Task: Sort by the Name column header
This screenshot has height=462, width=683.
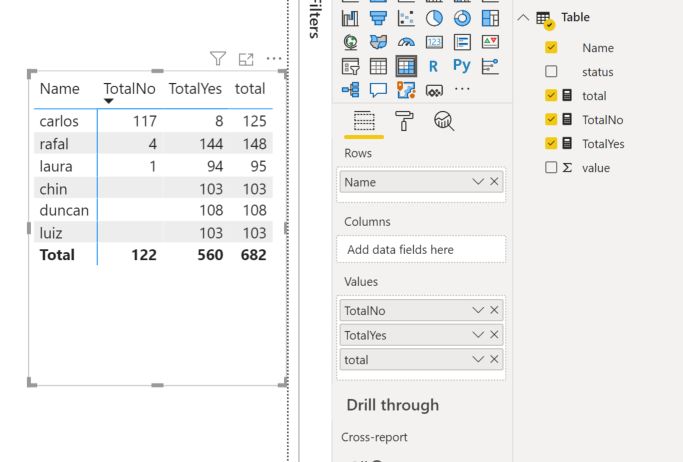Action: point(60,89)
